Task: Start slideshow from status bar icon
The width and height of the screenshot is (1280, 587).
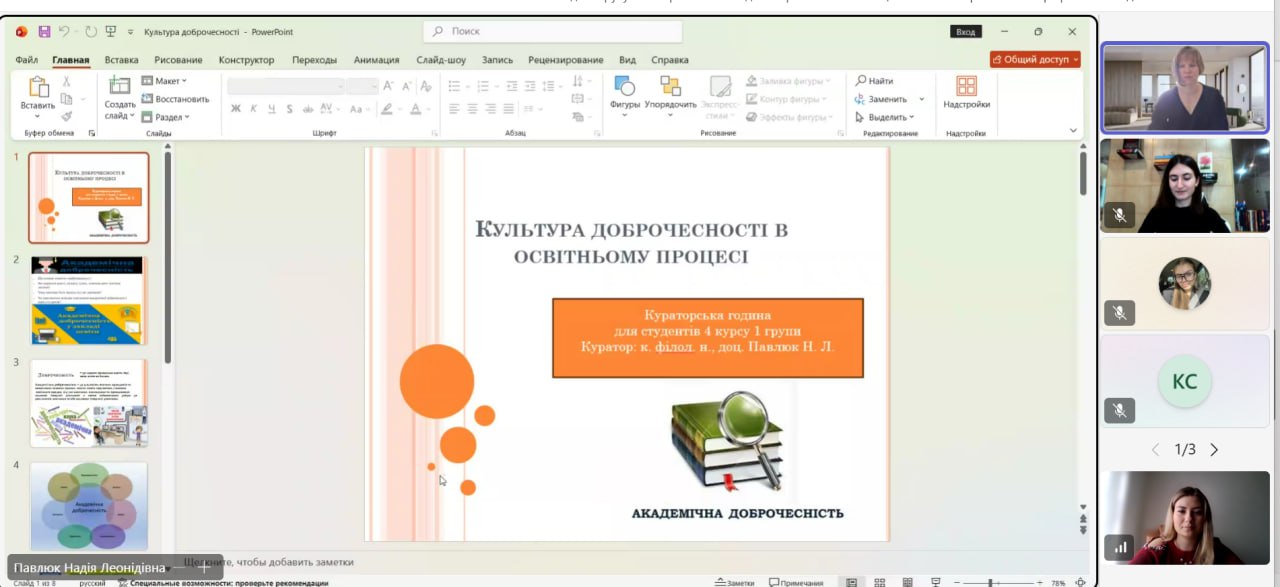Action: [x=935, y=582]
